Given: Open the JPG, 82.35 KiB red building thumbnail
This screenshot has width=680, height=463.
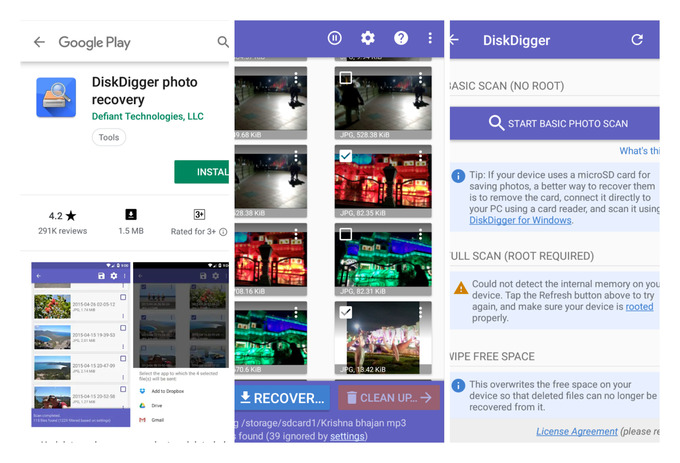Looking at the screenshot, I should click(383, 181).
